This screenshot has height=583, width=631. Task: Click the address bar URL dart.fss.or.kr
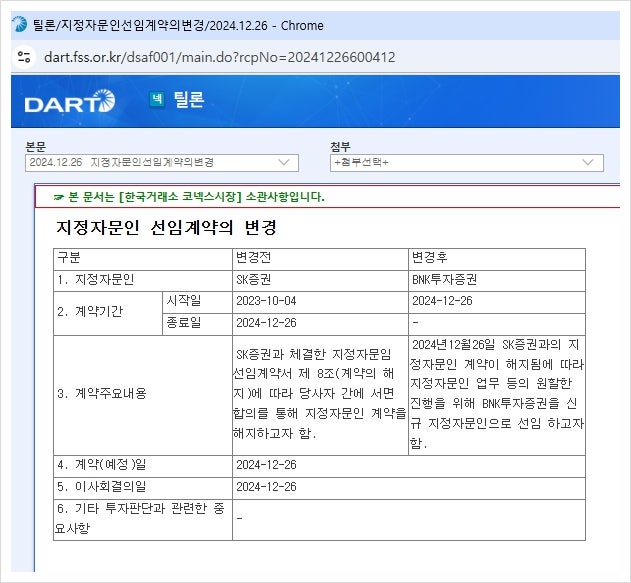(x=219, y=57)
